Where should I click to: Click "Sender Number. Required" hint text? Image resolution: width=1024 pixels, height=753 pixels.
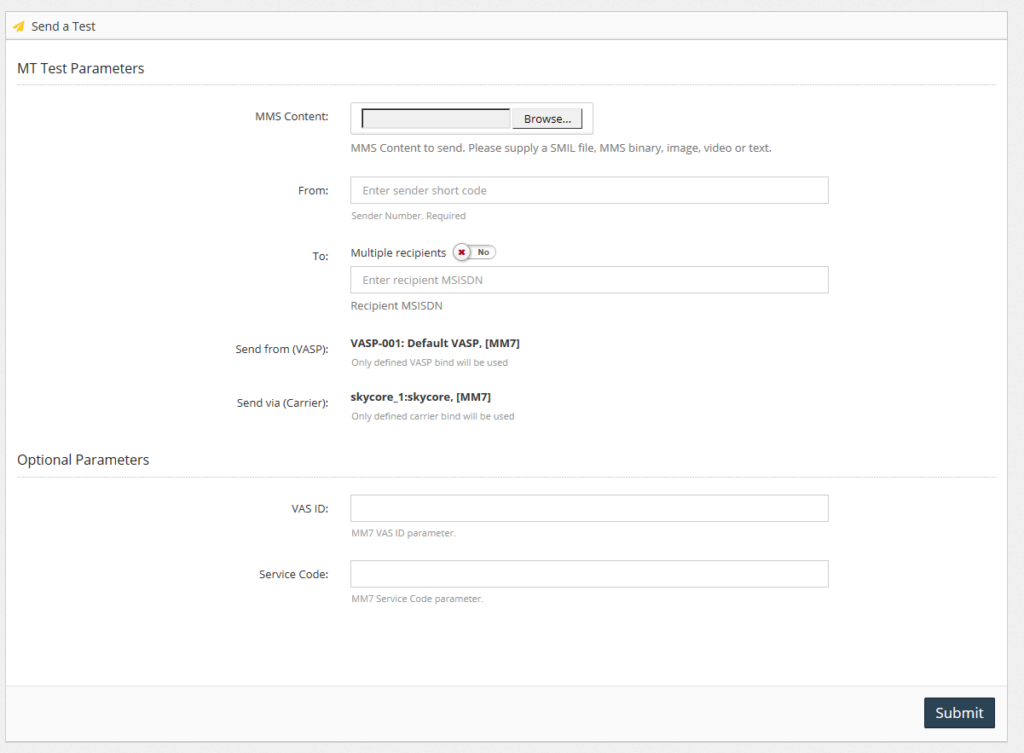(x=408, y=216)
